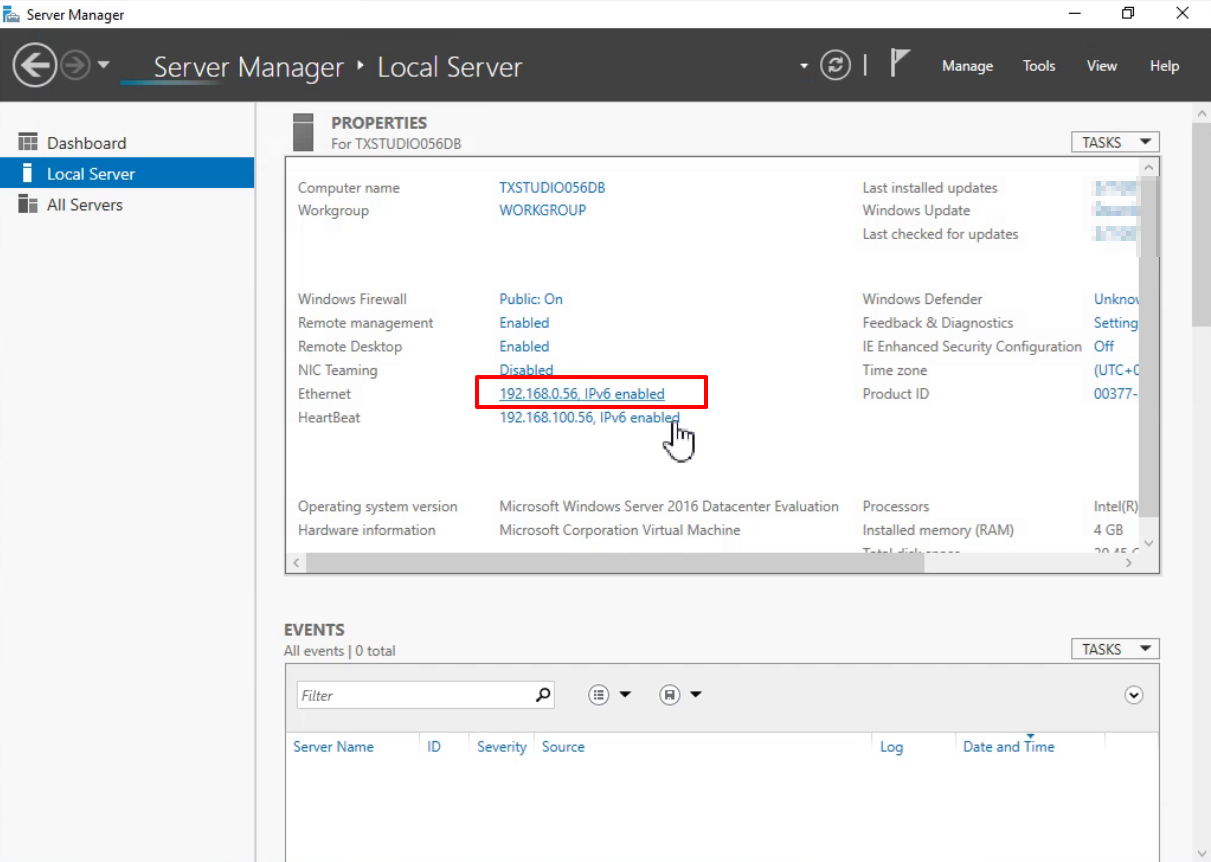The width and height of the screenshot is (1211, 862).
Task: Click Remote Desktop Enabled link
Action: tap(524, 346)
